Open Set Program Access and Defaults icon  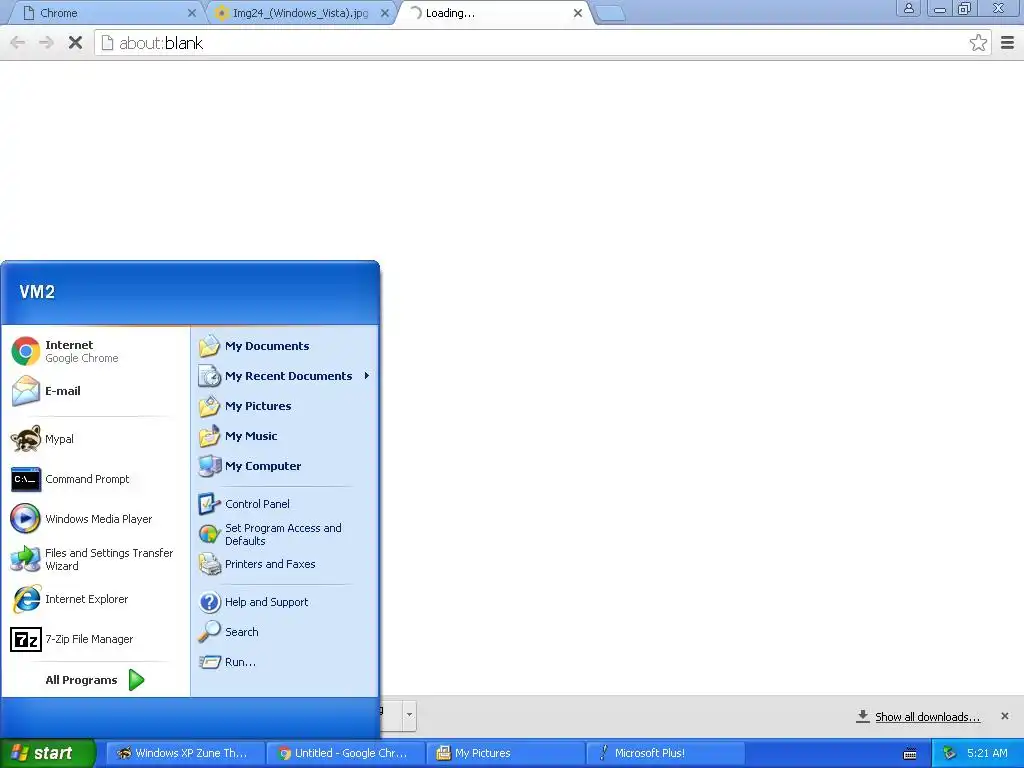point(210,534)
